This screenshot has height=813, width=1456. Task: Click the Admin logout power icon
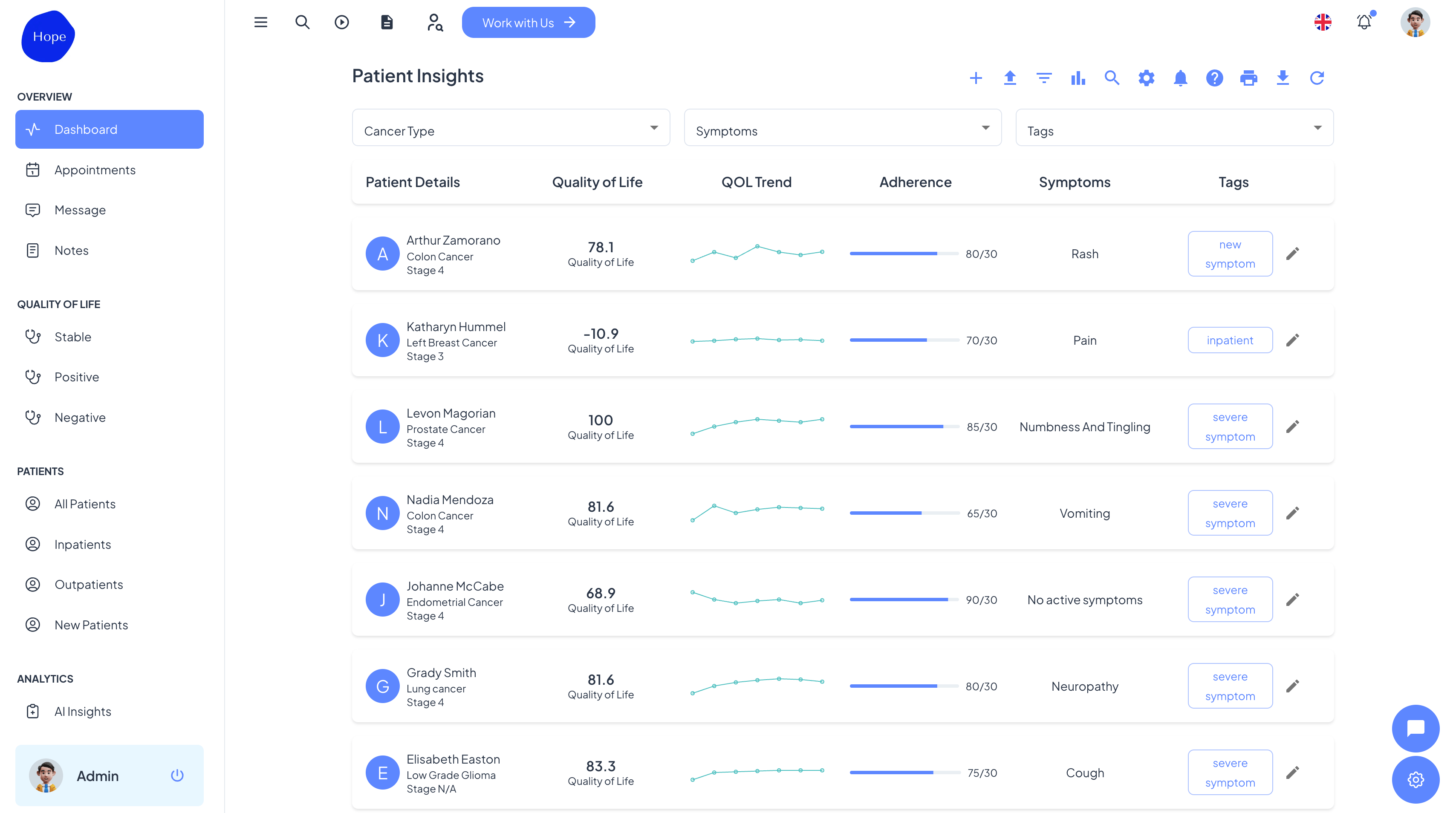177,775
